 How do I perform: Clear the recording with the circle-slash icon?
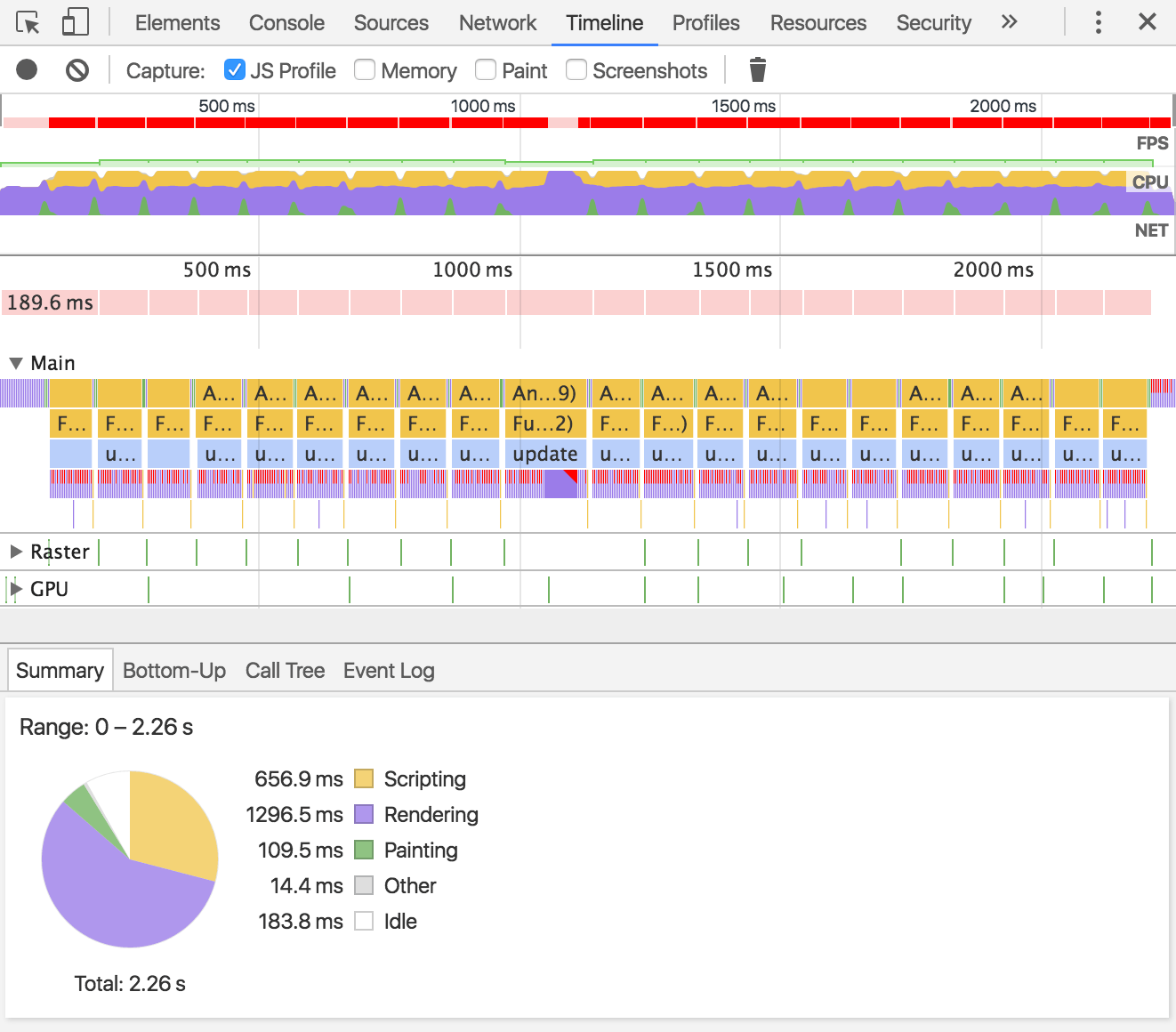click(x=77, y=69)
